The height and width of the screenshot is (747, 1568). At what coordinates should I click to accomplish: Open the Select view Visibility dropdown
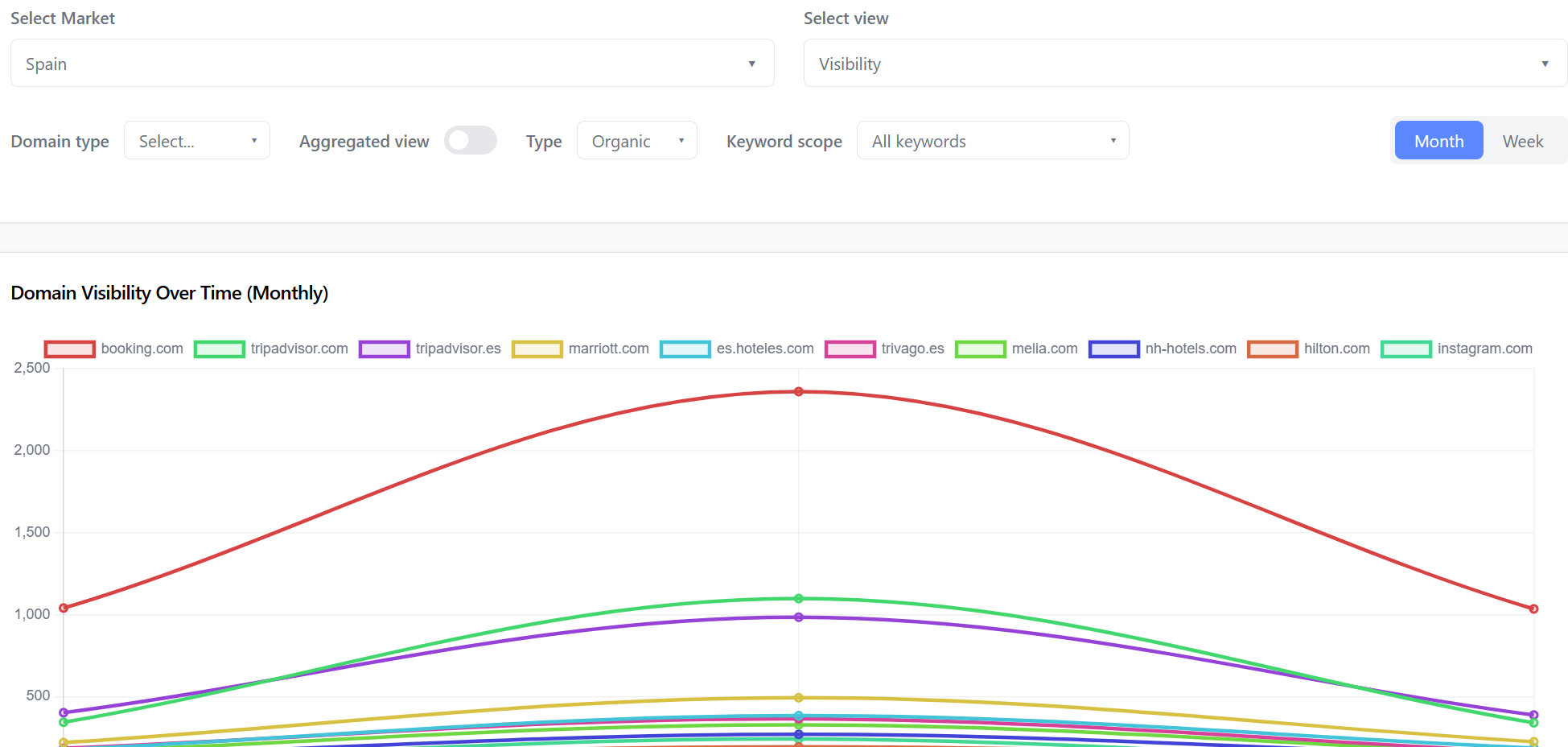1184,64
